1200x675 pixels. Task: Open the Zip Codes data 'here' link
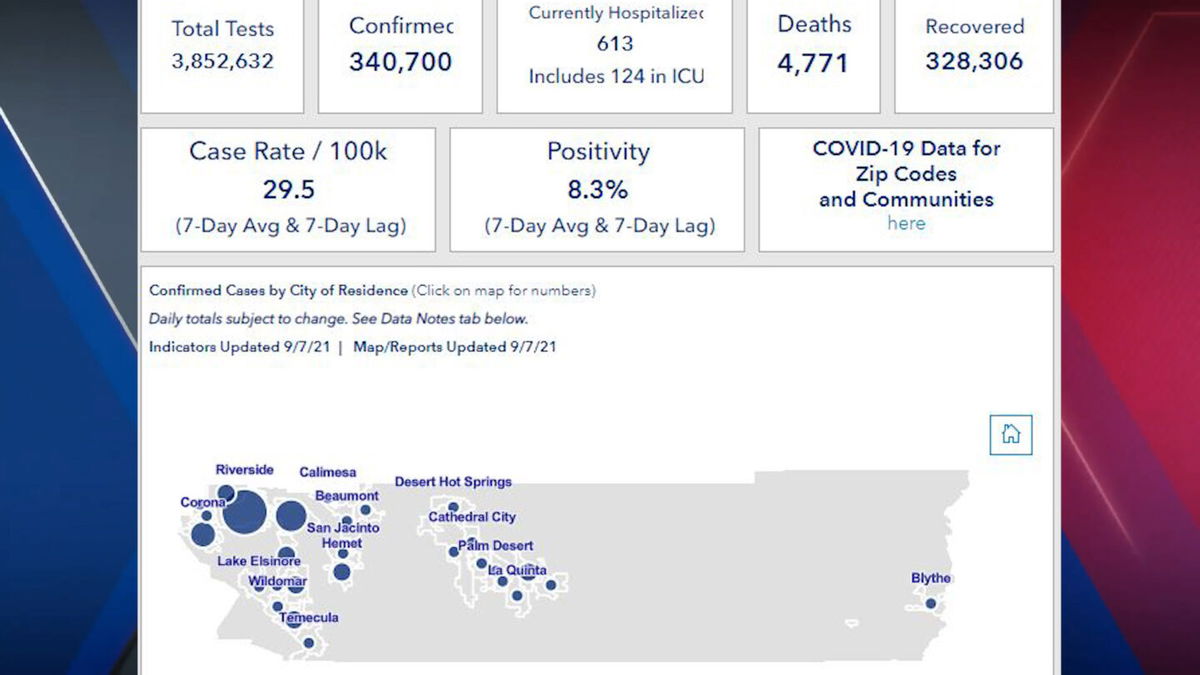[906, 223]
